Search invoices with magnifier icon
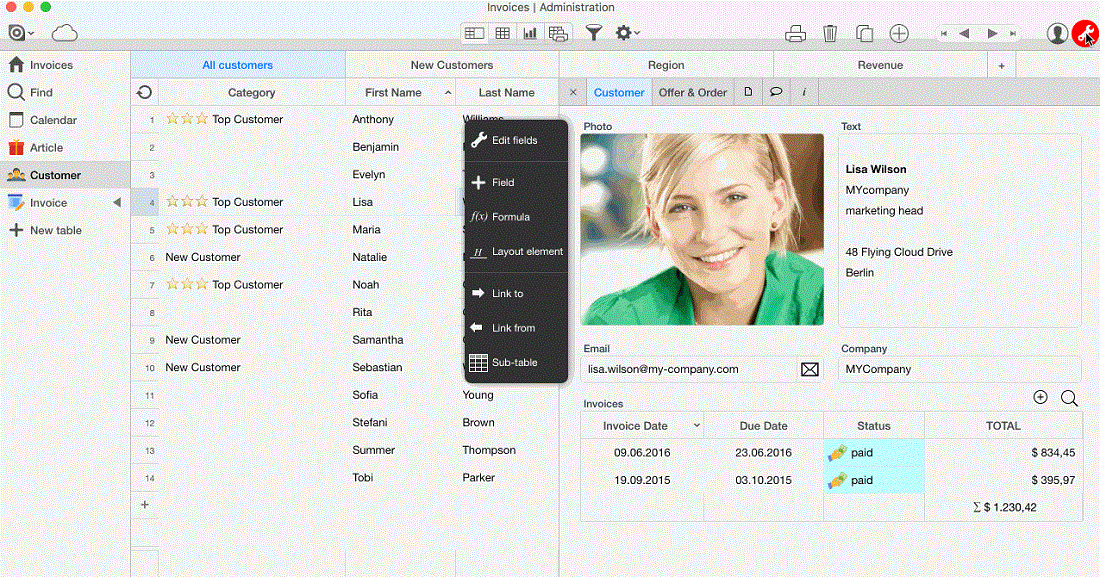Image resolution: width=1100 pixels, height=577 pixels. (x=1069, y=398)
